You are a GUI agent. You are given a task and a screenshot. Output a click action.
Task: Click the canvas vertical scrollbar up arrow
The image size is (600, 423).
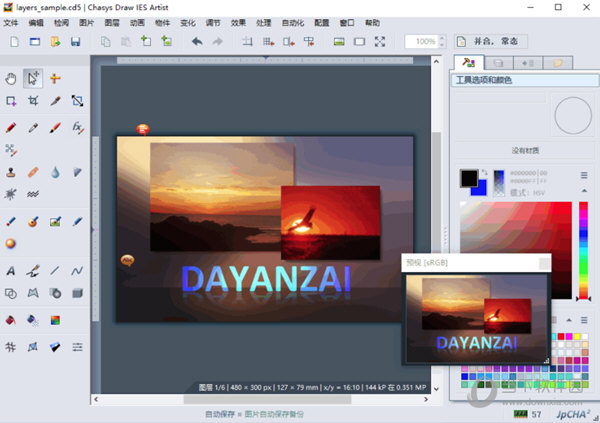point(436,61)
